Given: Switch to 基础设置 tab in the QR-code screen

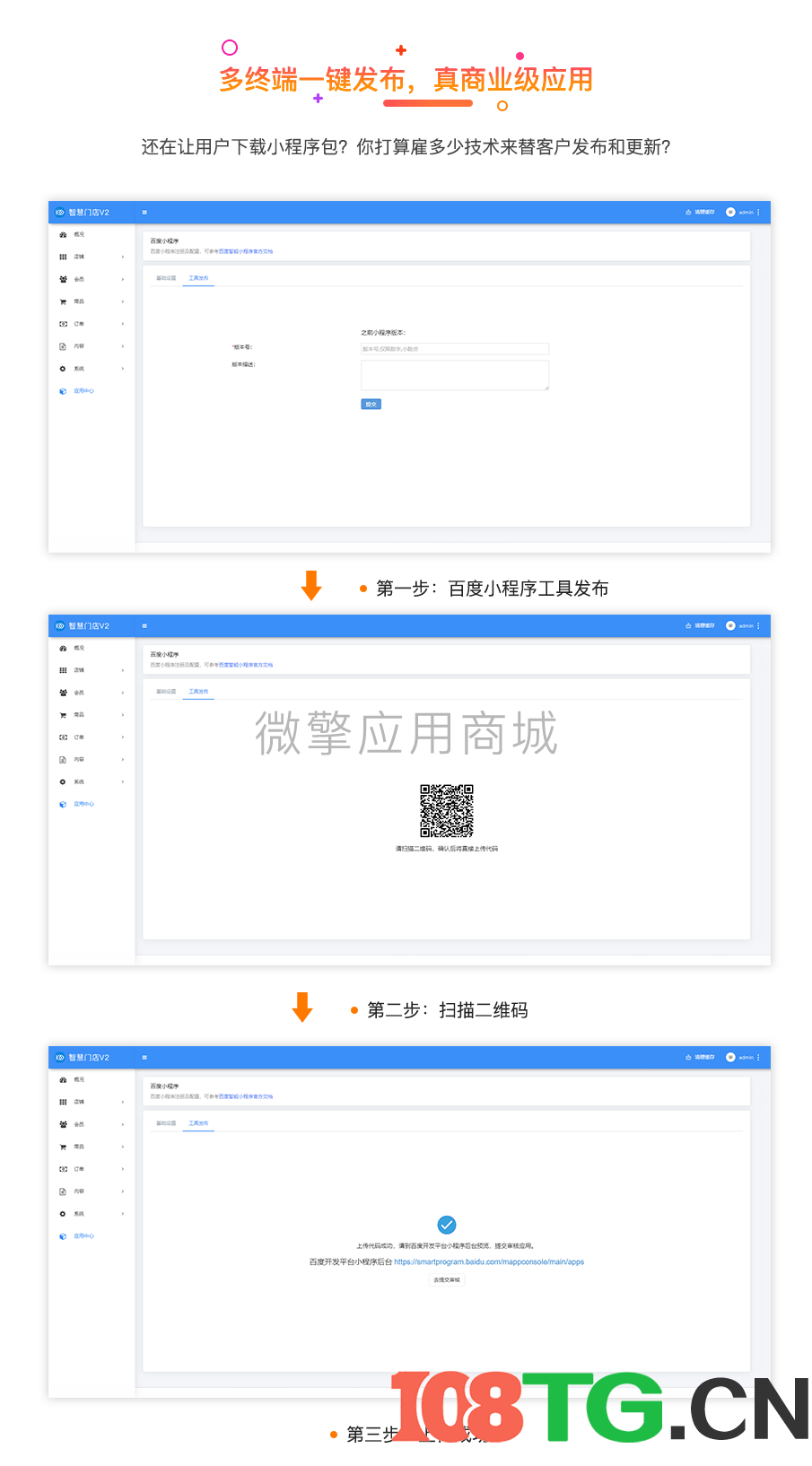Looking at the screenshot, I should tap(166, 692).
